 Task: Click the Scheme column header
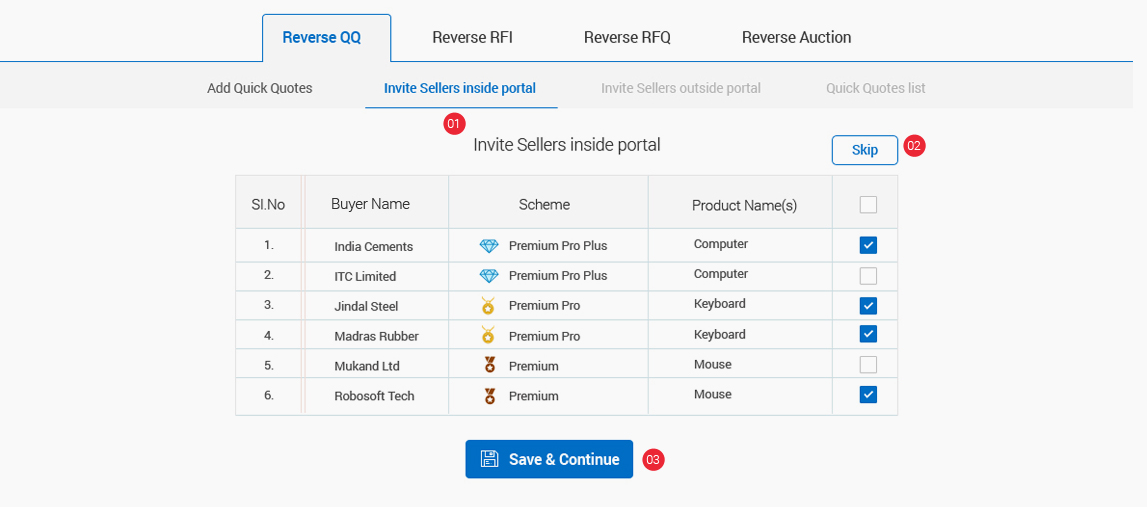(x=544, y=204)
